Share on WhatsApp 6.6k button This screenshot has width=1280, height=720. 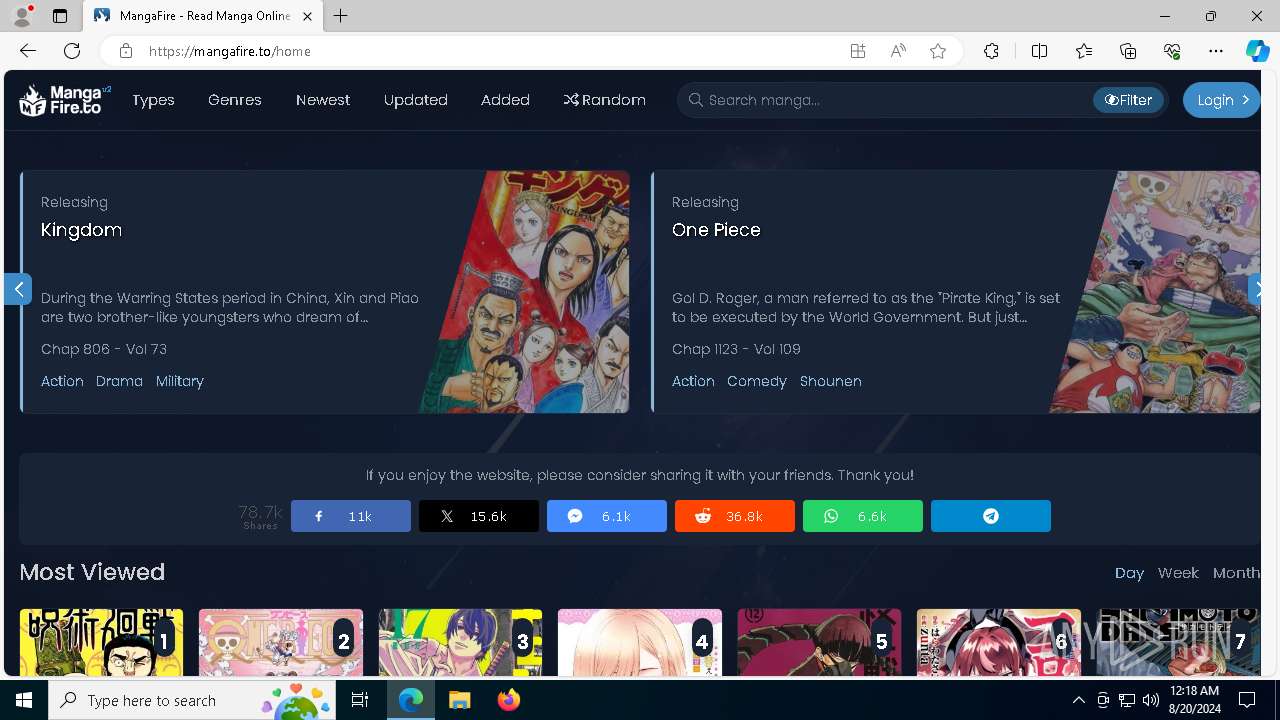pos(863,516)
